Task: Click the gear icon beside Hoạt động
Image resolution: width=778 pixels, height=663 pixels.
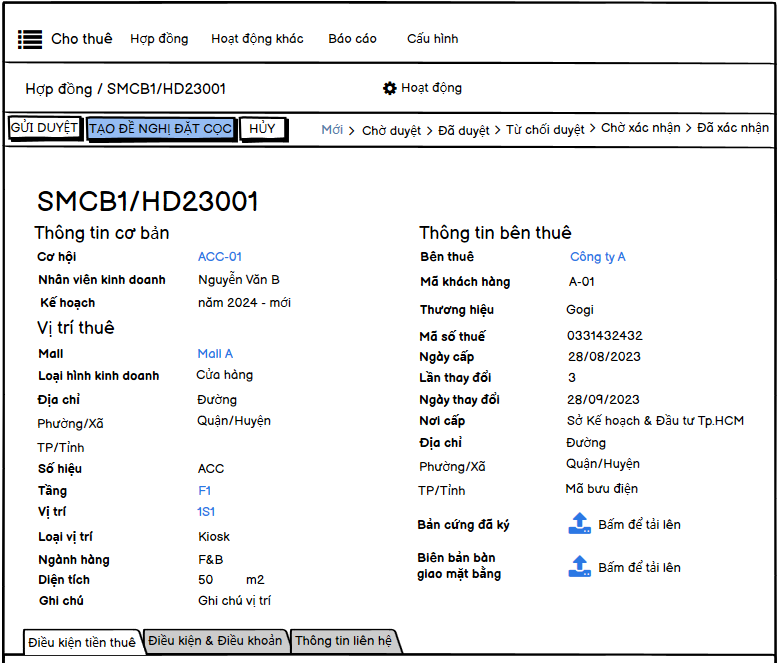Action: click(389, 88)
